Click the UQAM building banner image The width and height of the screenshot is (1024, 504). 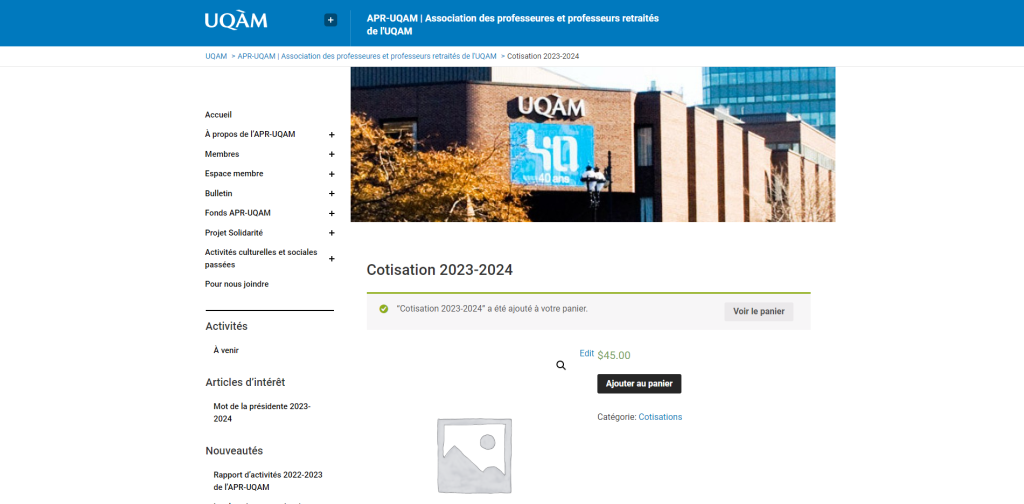click(593, 144)
